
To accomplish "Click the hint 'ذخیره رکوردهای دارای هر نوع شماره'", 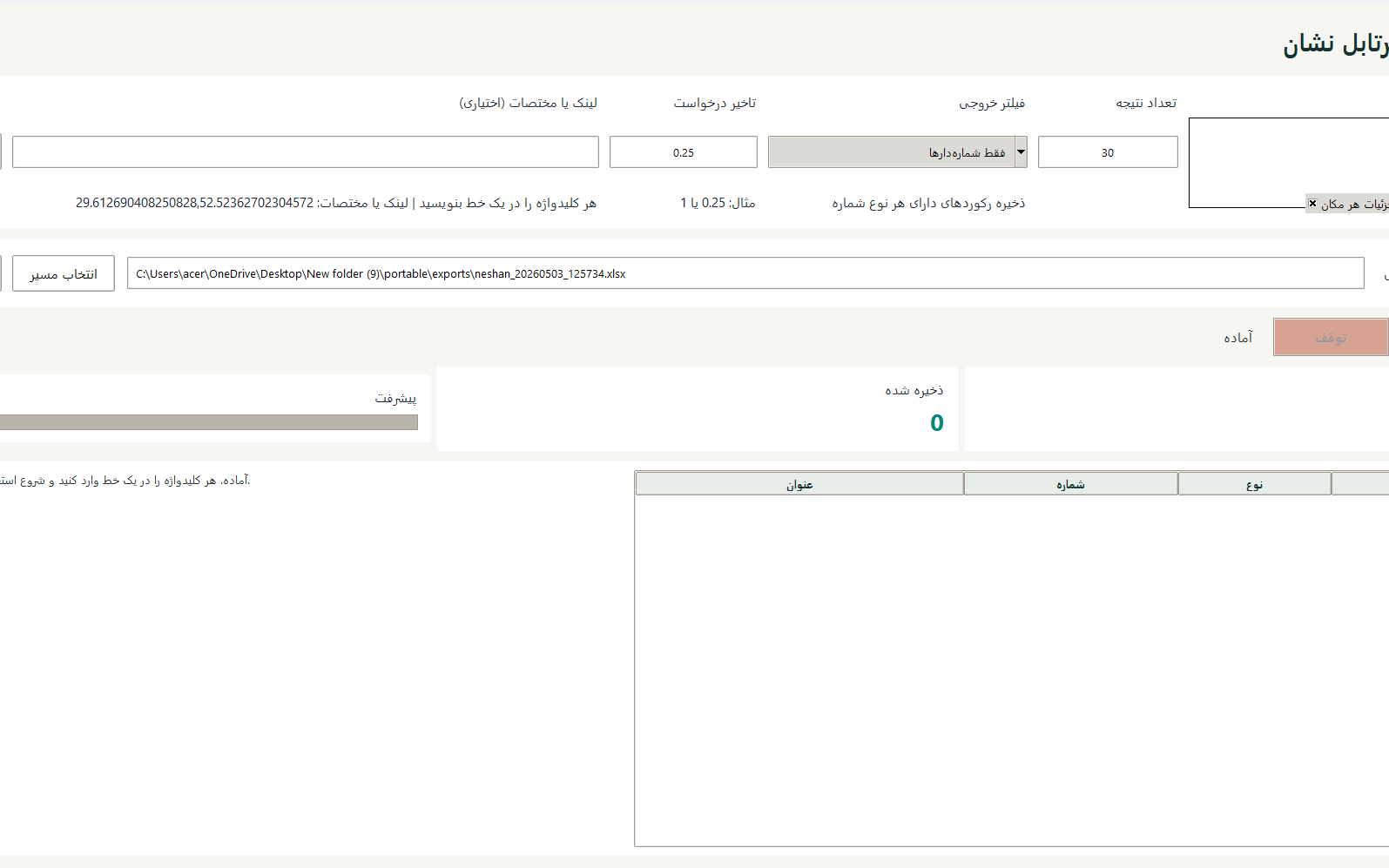I will pyautogui.click(x=928, y=203).
